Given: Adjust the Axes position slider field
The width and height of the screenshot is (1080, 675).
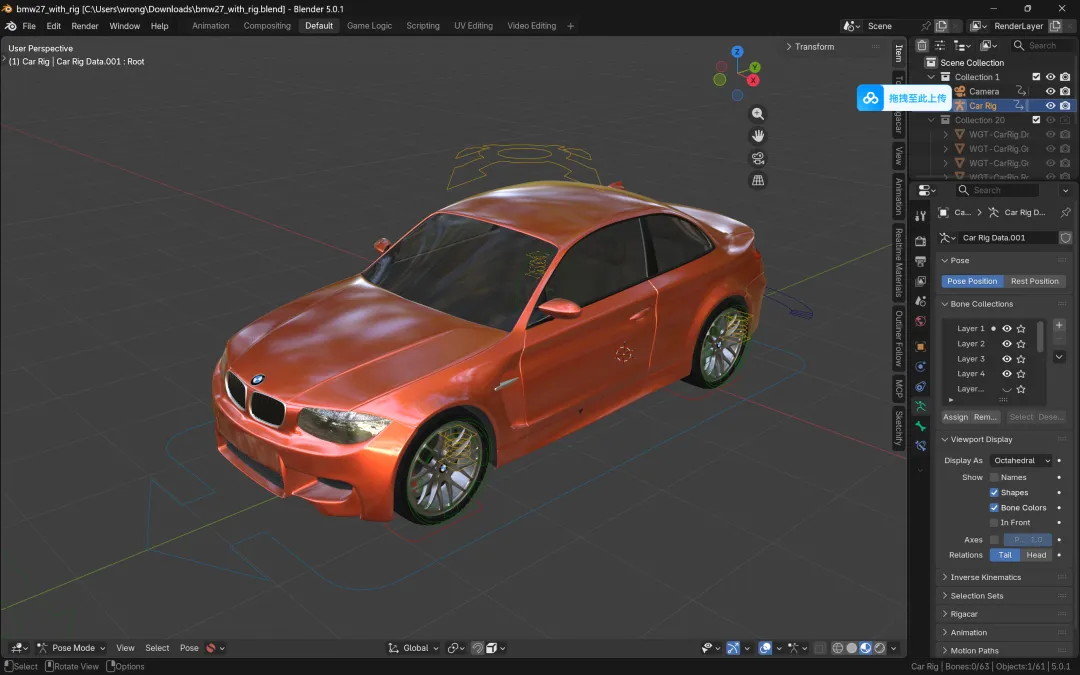Looking at the screenshot, I should tap(1028, 540).
